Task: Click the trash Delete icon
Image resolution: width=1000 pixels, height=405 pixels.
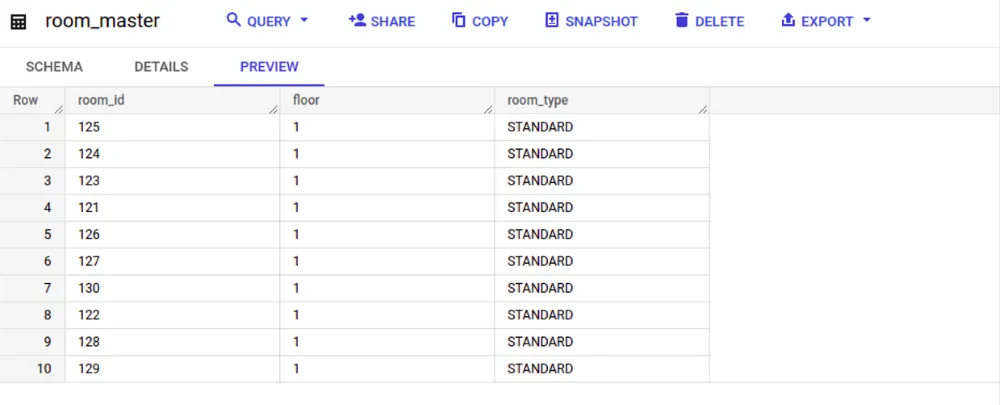Action: 682,20
